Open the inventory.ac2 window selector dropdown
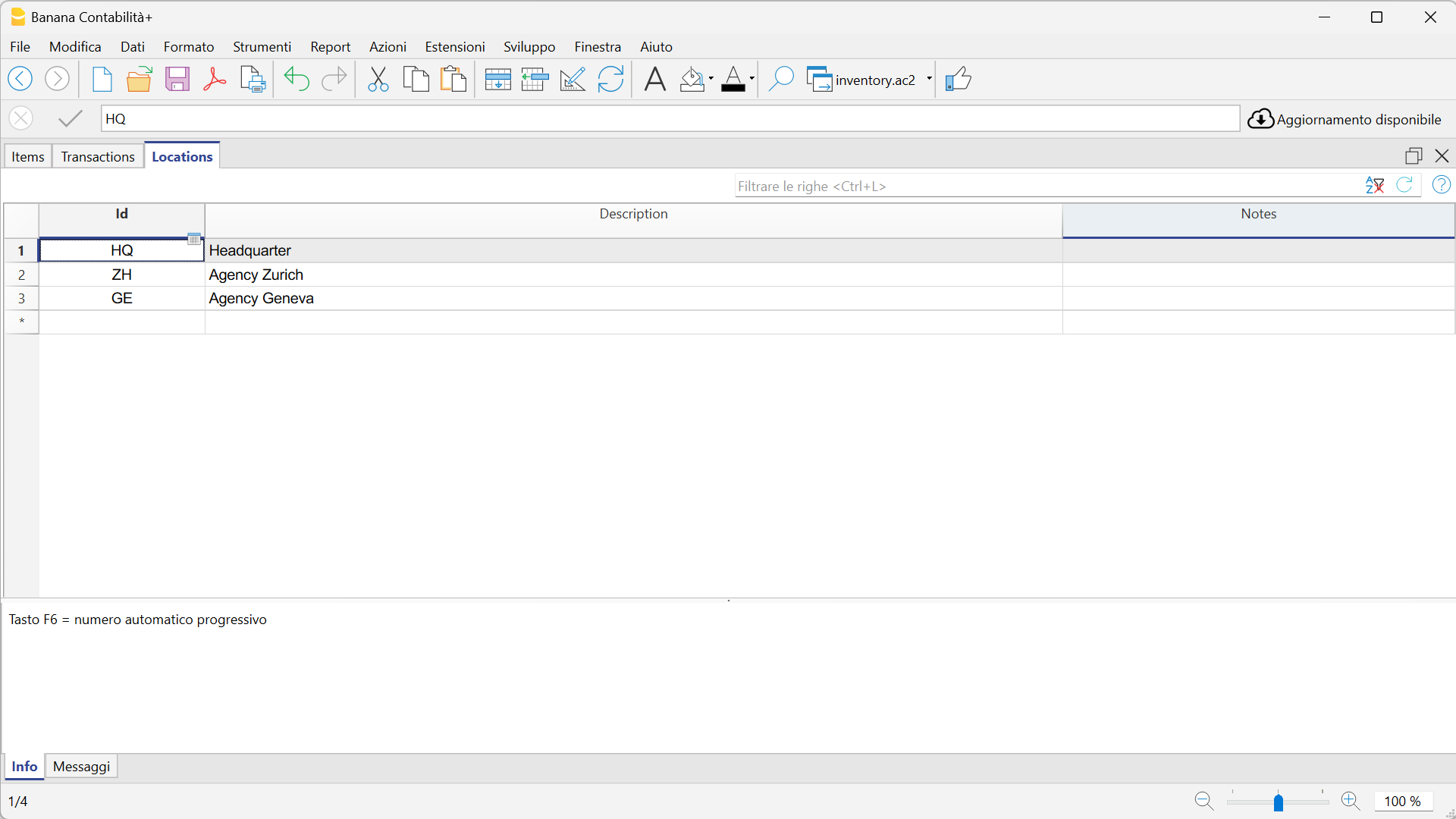 pyautogui.click(x=929, y=79)
